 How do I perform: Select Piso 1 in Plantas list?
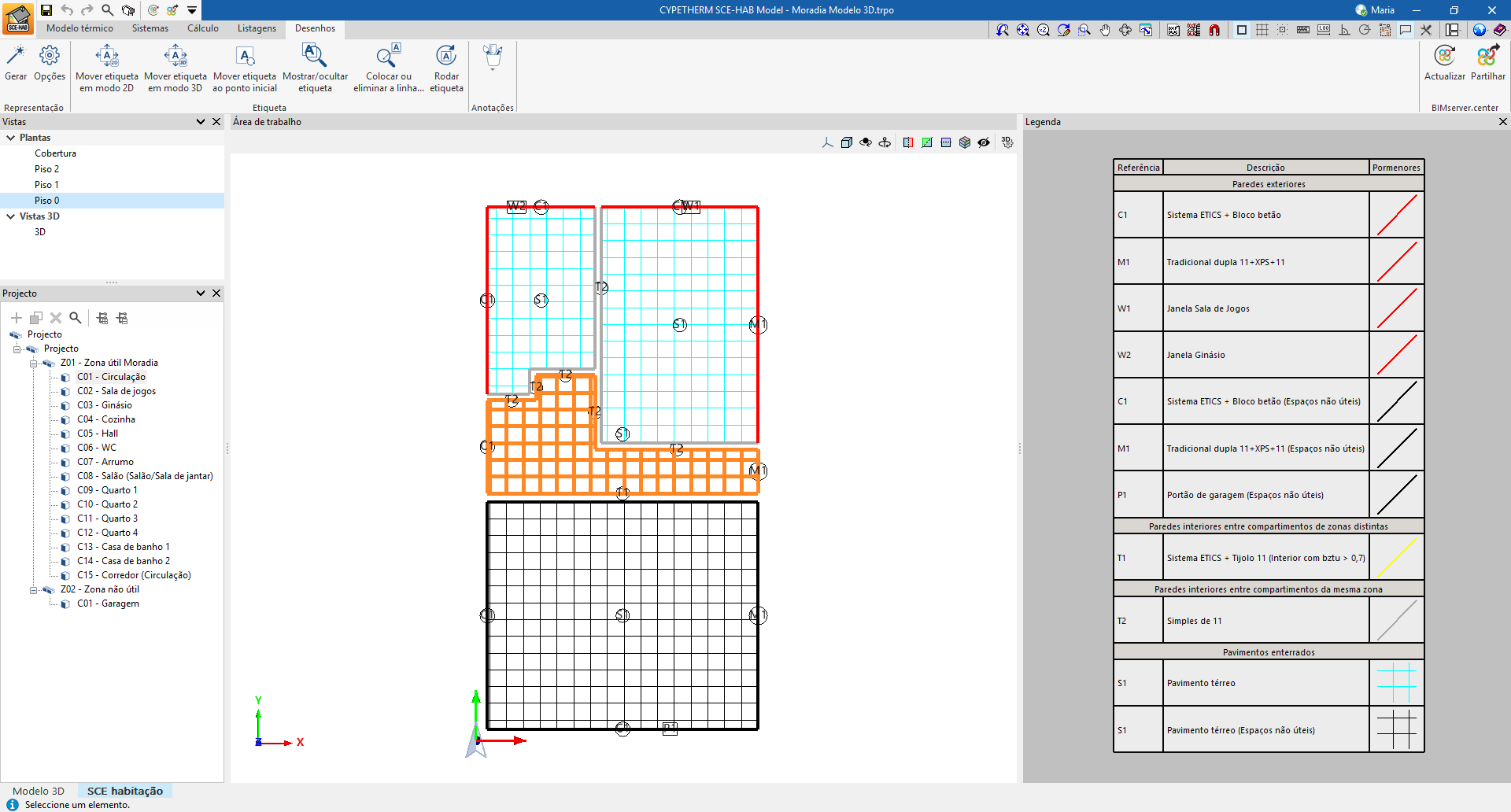pos(46,185)
